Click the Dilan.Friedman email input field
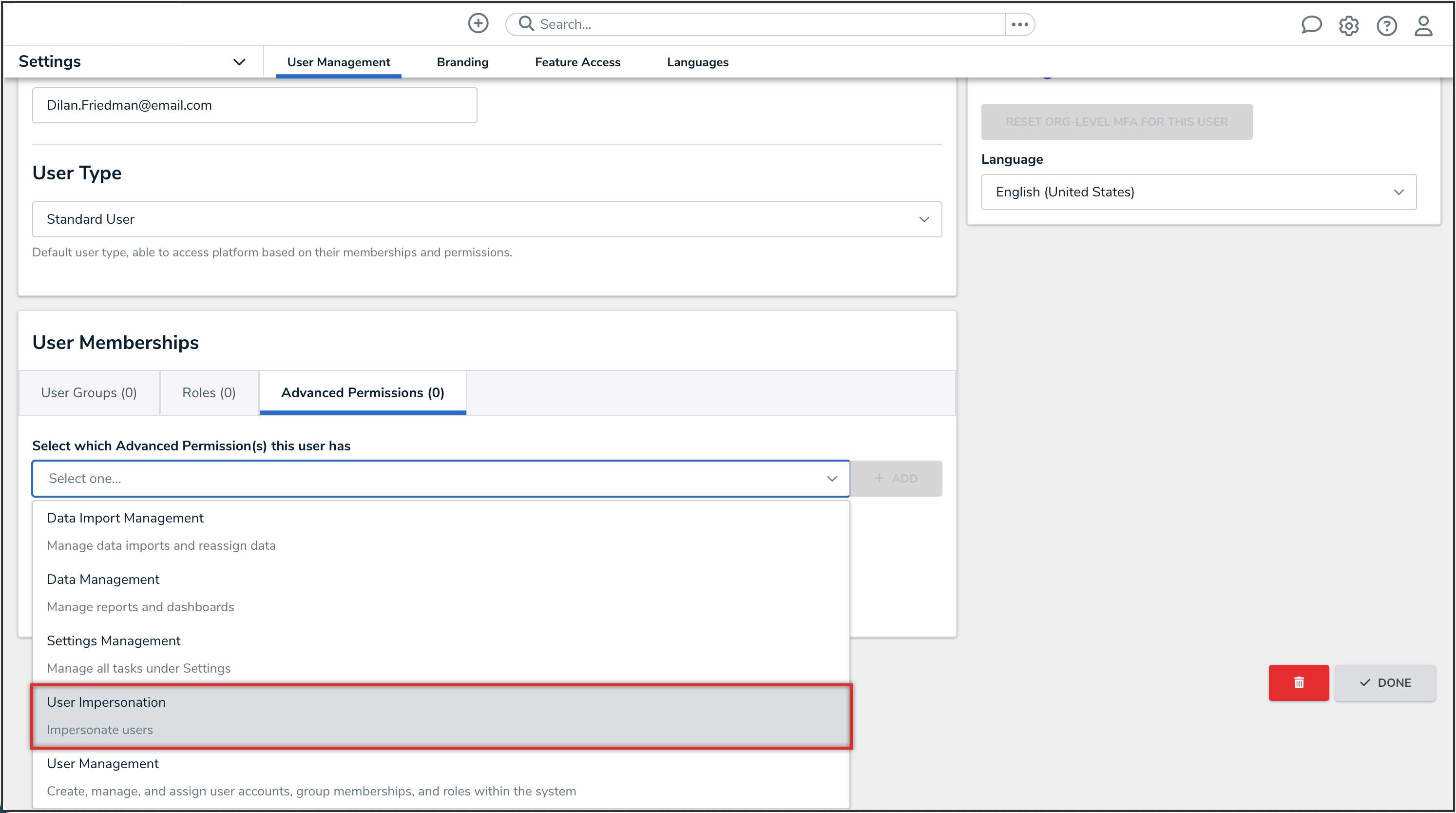 [254, 105]
